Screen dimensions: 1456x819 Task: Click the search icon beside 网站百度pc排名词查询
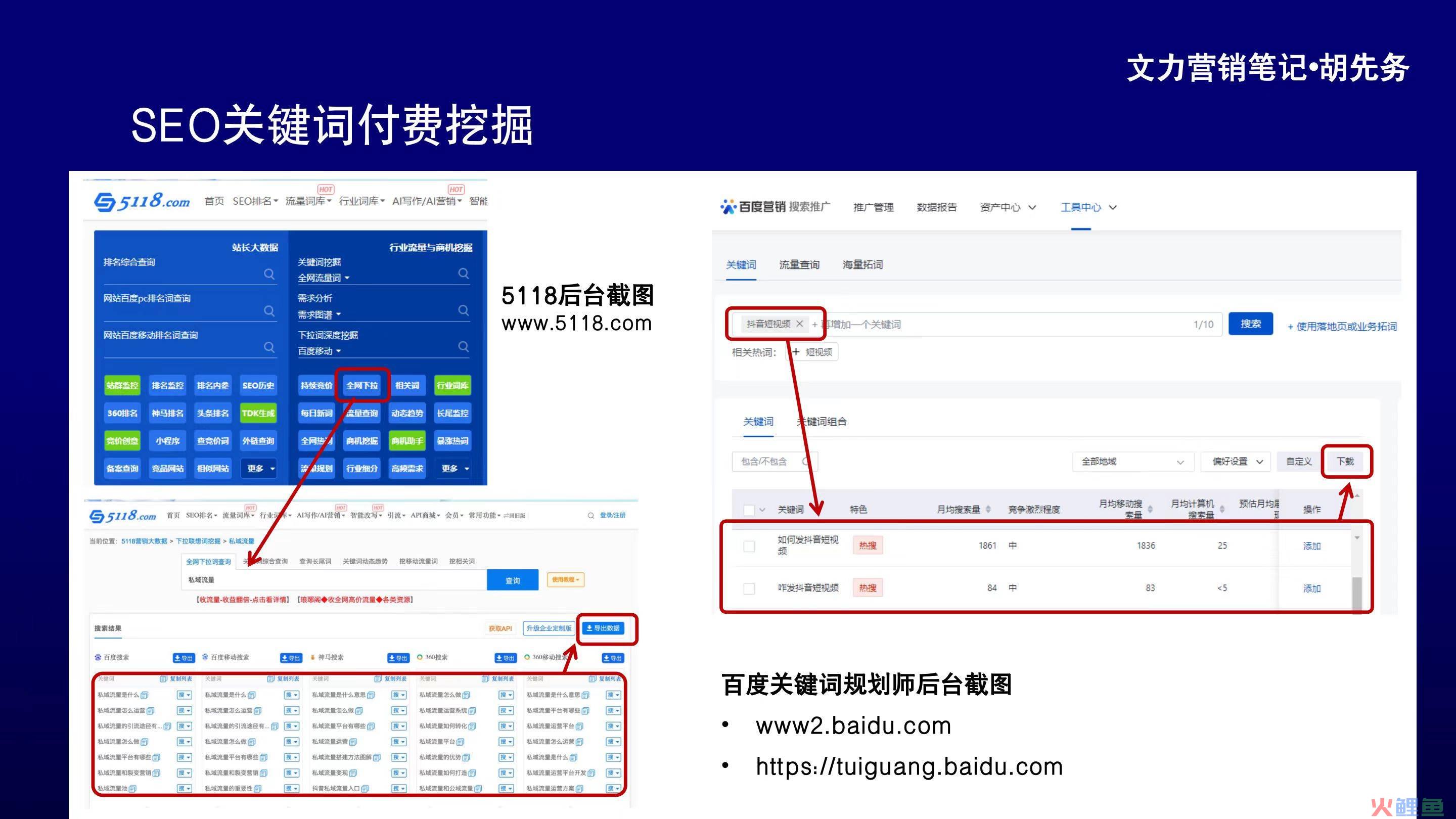(269, 311)
